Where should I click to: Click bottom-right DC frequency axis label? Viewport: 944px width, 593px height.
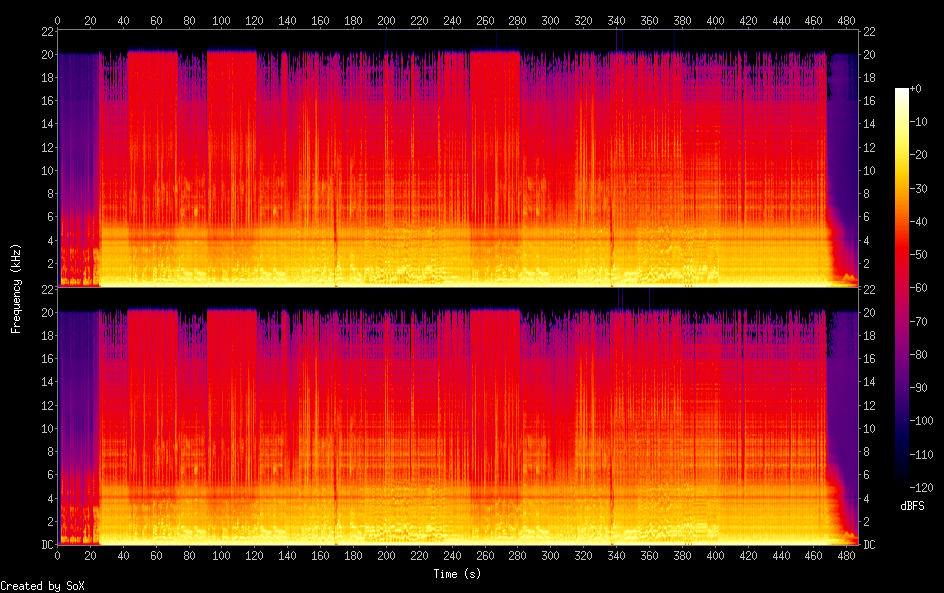870,545
